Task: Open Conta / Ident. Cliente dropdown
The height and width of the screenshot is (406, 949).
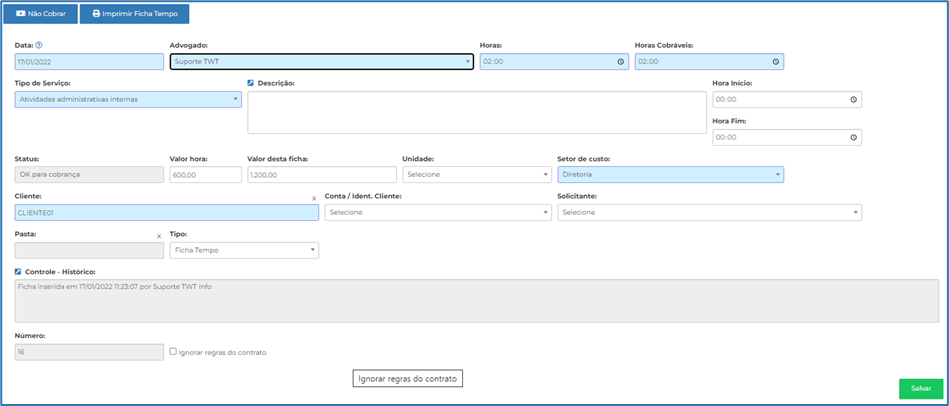Action: point(438,212)
